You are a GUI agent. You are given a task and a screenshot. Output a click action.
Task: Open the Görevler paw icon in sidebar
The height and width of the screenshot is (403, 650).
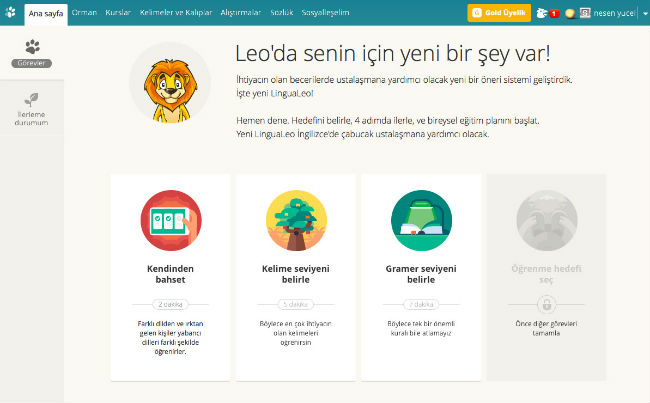32,47
